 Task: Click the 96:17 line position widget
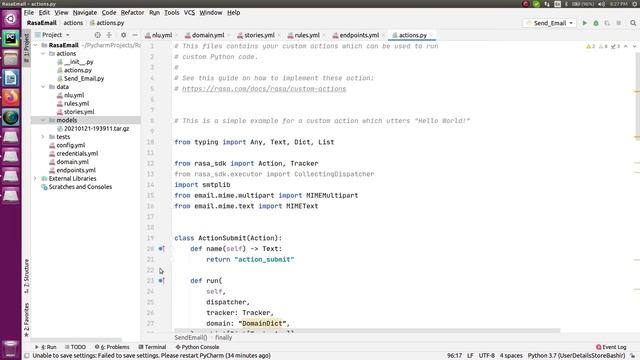(454, 356)
